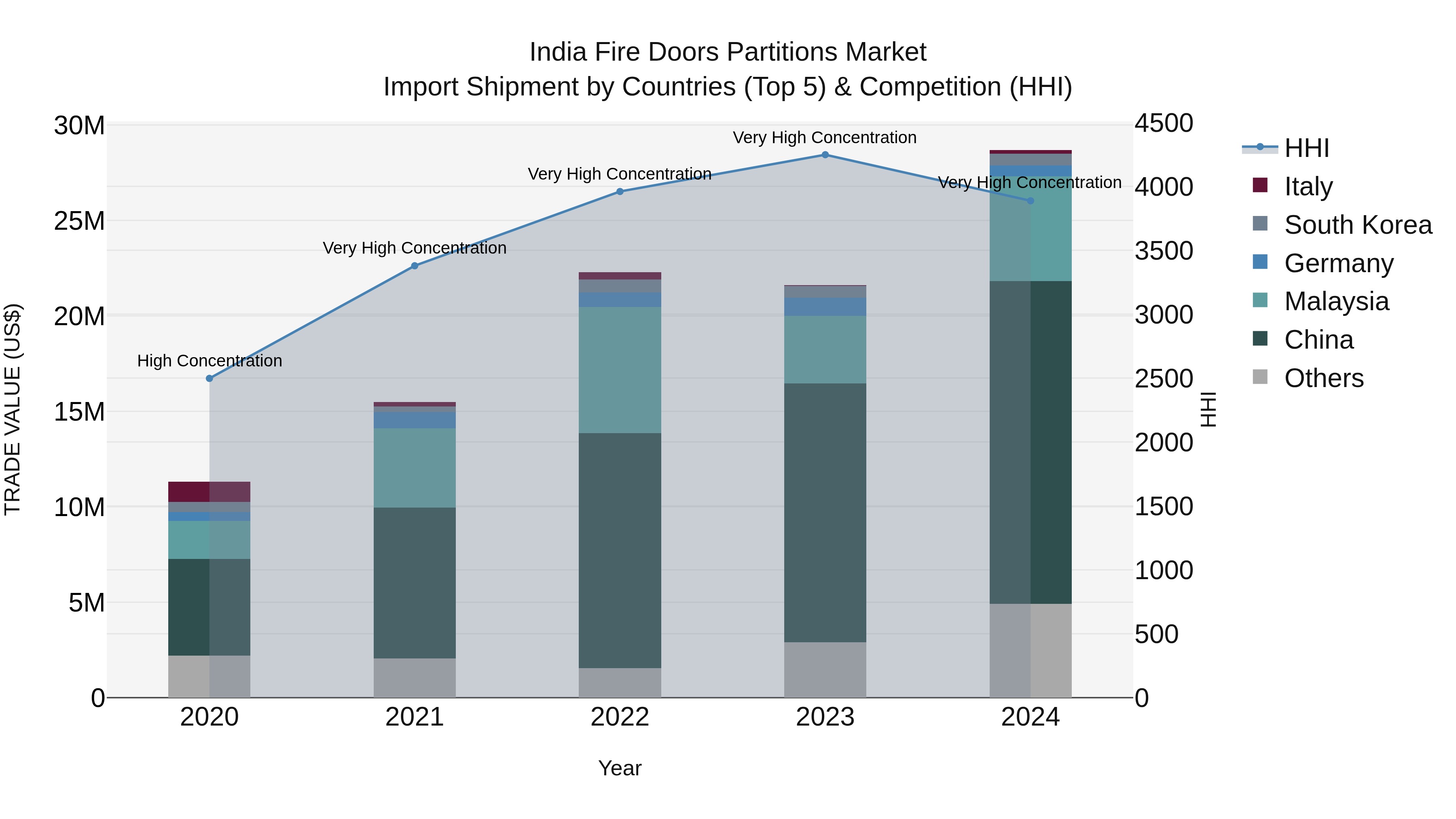
Task: Click the Germany blue legend swatch
Action: point(1260,262)
